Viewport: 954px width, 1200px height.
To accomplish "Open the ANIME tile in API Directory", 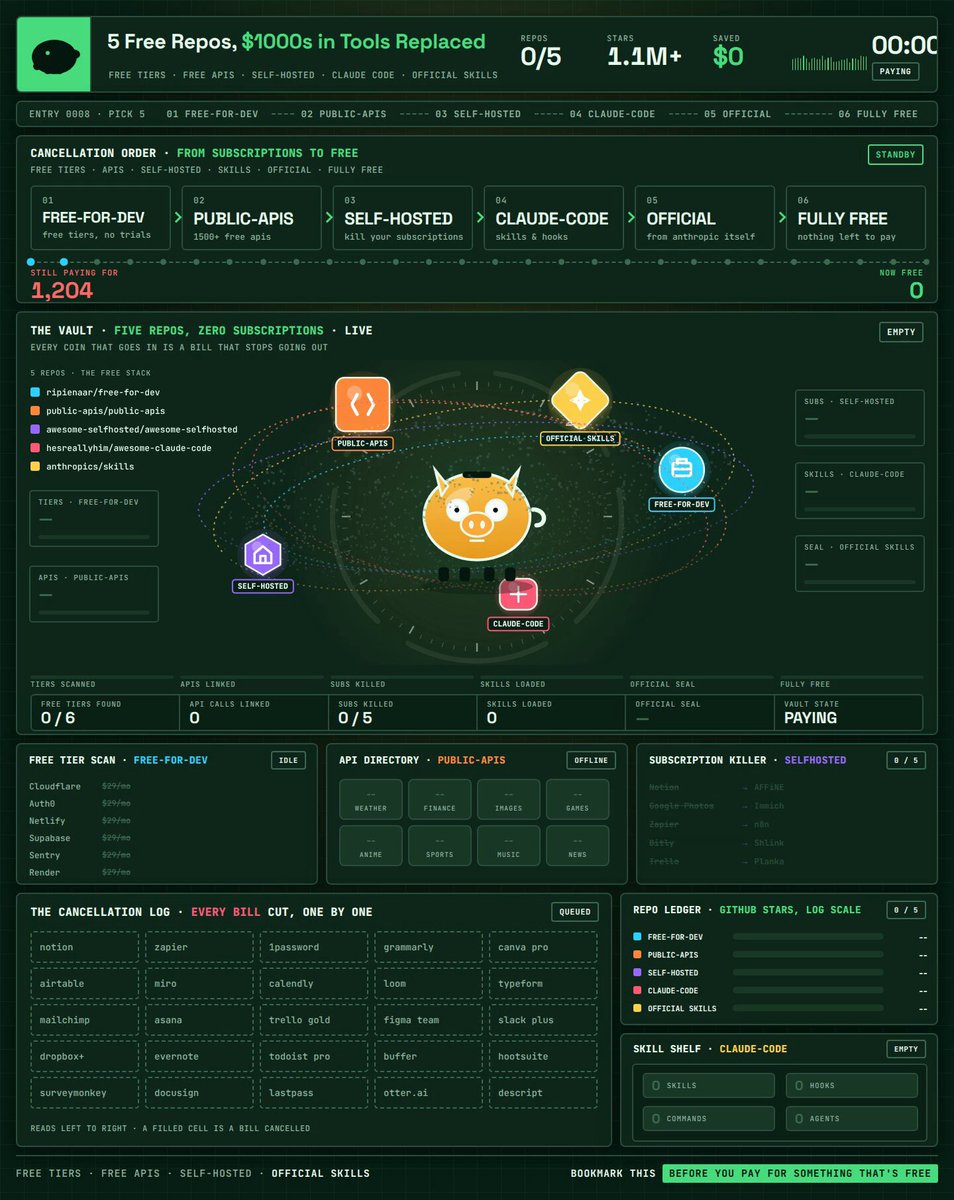I will [371, 846].
